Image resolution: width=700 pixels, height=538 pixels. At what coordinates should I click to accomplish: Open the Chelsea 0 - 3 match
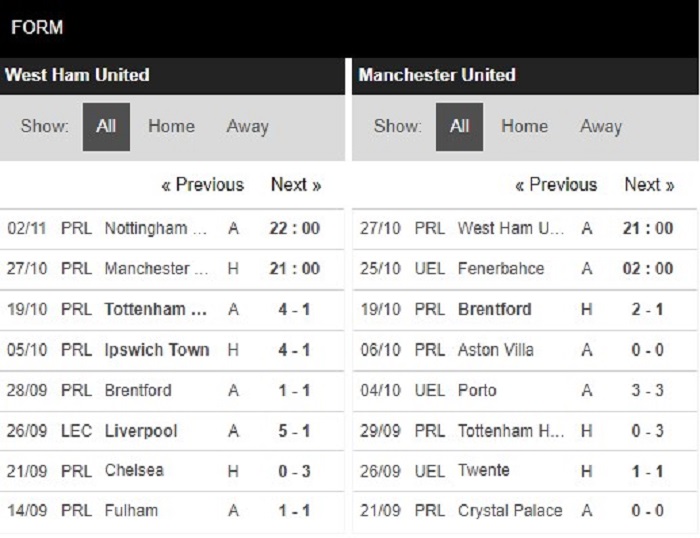[172, 471]
